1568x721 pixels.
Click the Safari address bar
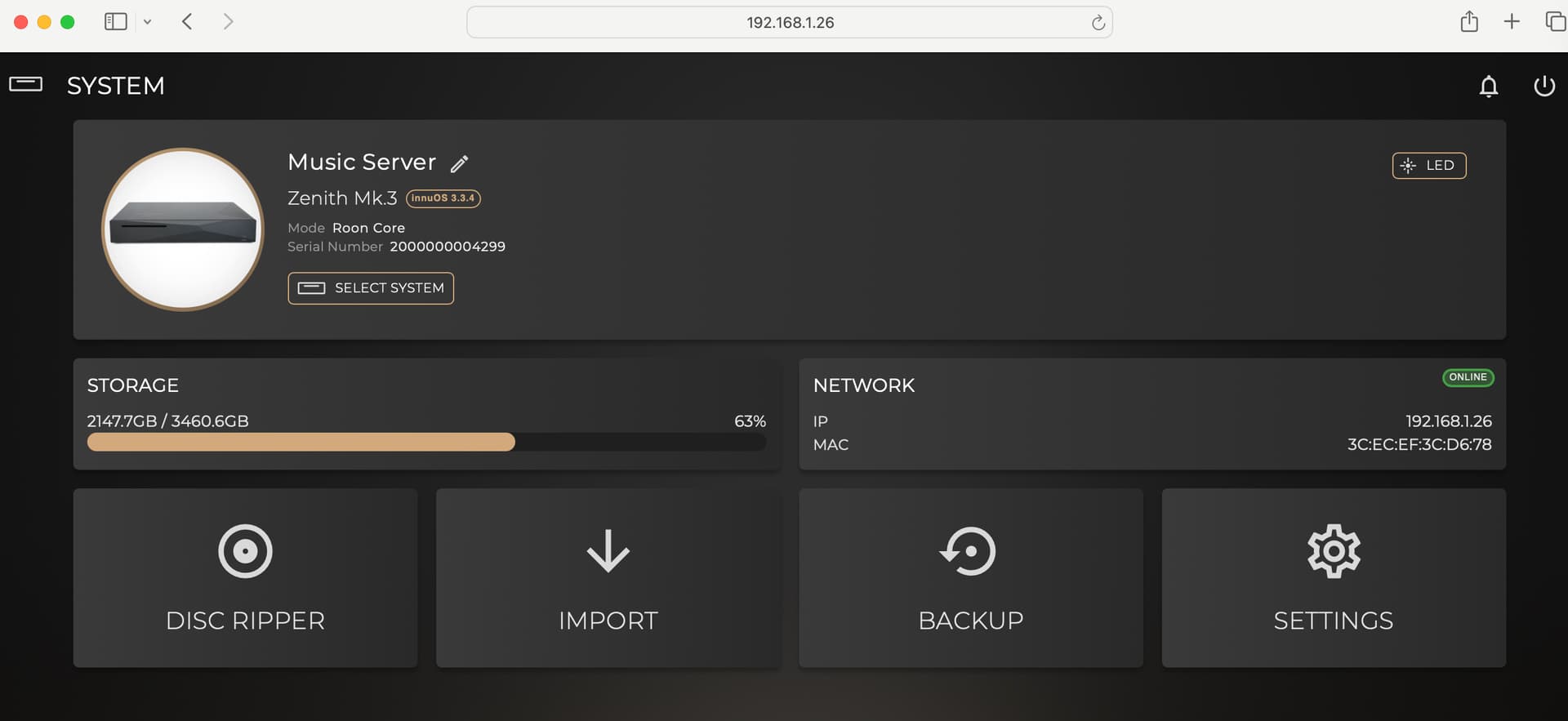click(789, 22)
